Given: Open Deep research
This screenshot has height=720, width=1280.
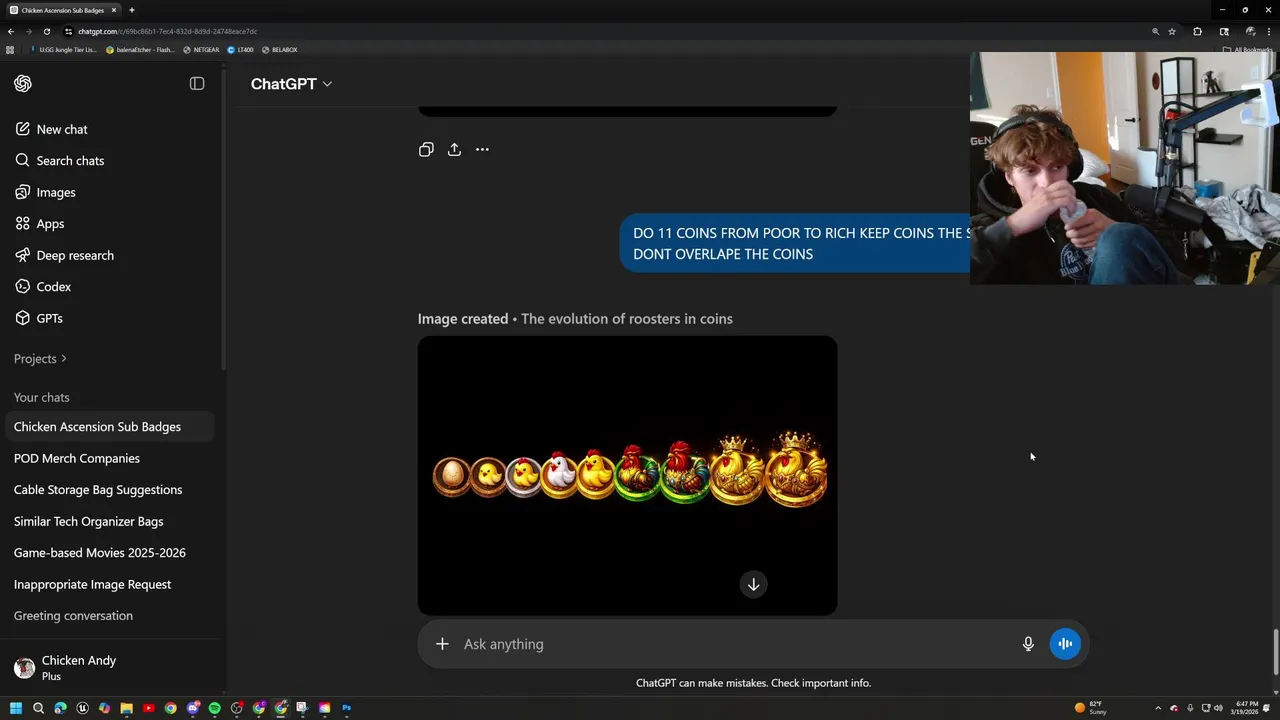Looking at the screenshot, I should point(110,255).
